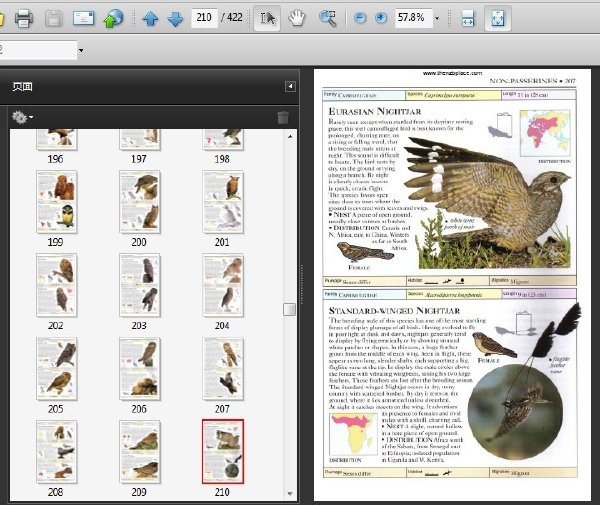Select page thumbnail 201
Image resolution: width=600 pixels, height=505 pixels.
[223, 202]
